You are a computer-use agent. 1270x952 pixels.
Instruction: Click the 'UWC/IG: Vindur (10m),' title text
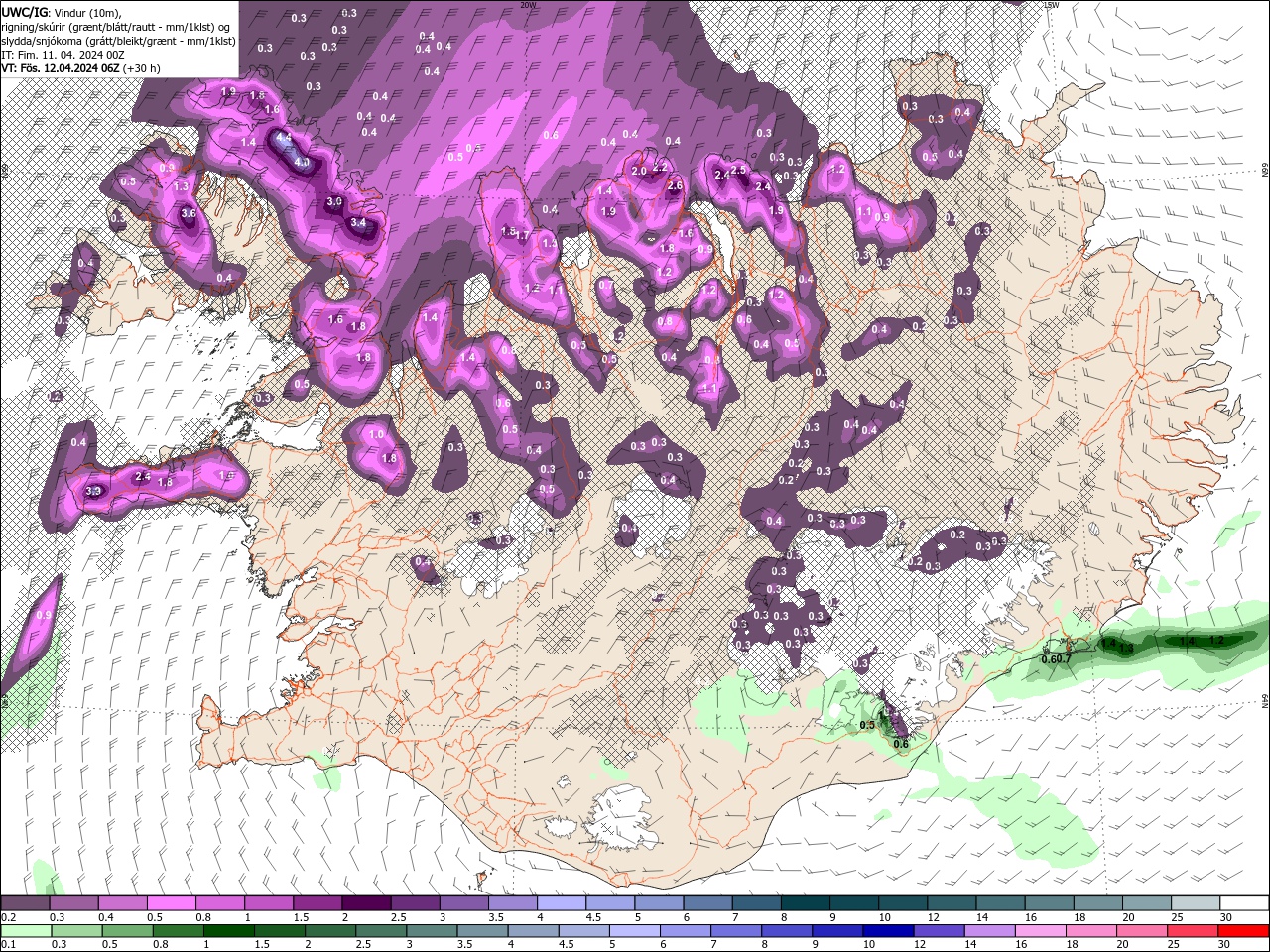[x=61, y=12]
